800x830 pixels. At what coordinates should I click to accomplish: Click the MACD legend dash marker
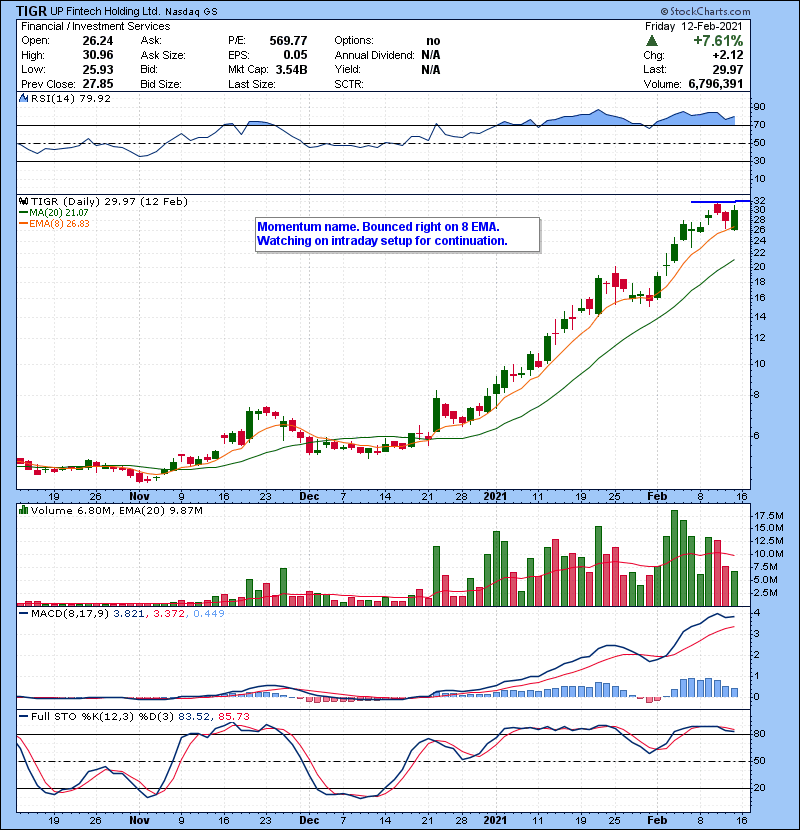coord(24,614)
